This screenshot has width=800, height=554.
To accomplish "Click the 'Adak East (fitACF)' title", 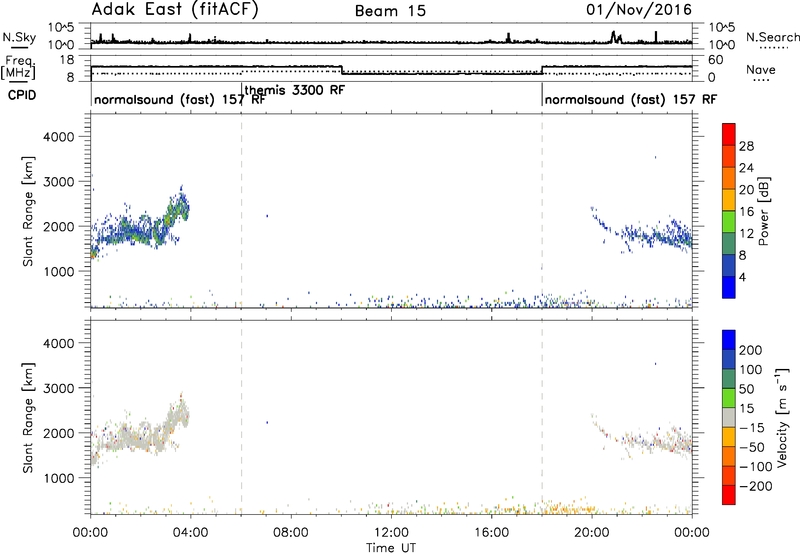I will pyautogui.click(x=175, y=10).
